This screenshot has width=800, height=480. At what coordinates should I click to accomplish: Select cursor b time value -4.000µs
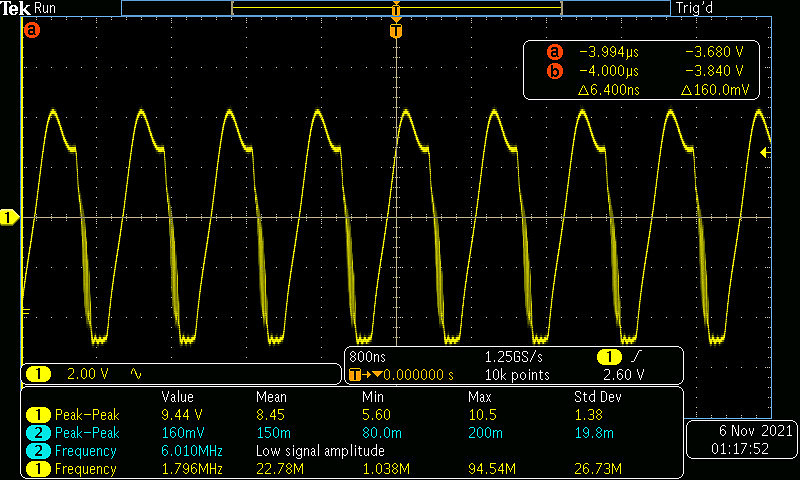pyautogui.click(x=609, y=71)
